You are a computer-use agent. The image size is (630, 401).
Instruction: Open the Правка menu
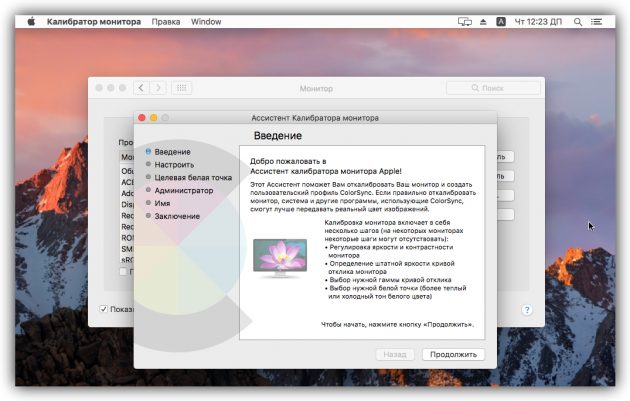(x=166, y=22)
